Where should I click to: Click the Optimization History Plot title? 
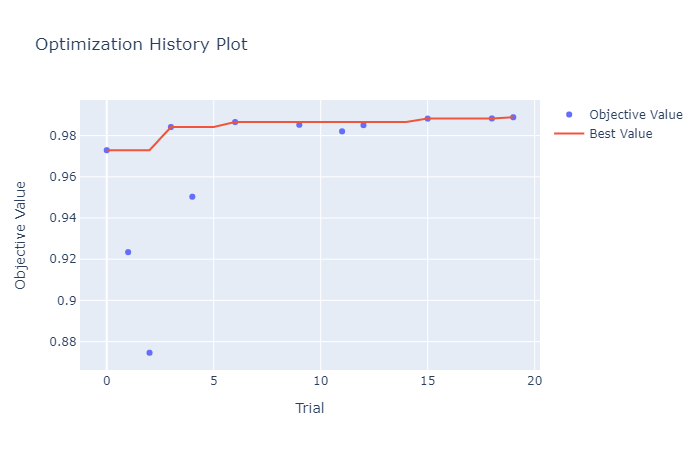[141, 45]
